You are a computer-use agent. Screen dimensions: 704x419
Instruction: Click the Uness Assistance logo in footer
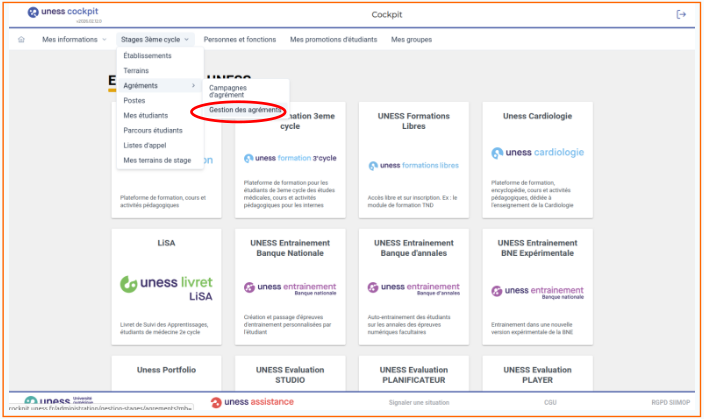point(252,402)
